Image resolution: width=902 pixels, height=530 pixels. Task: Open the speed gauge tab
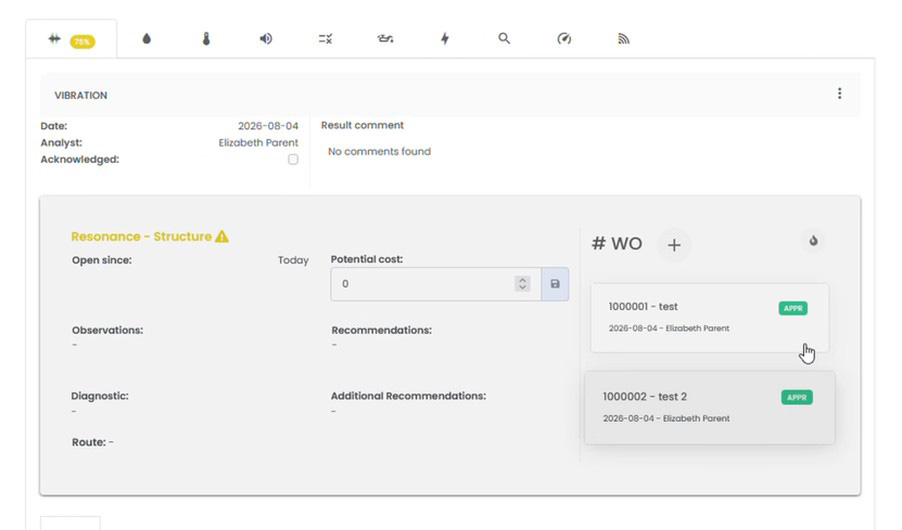point(564,39)
